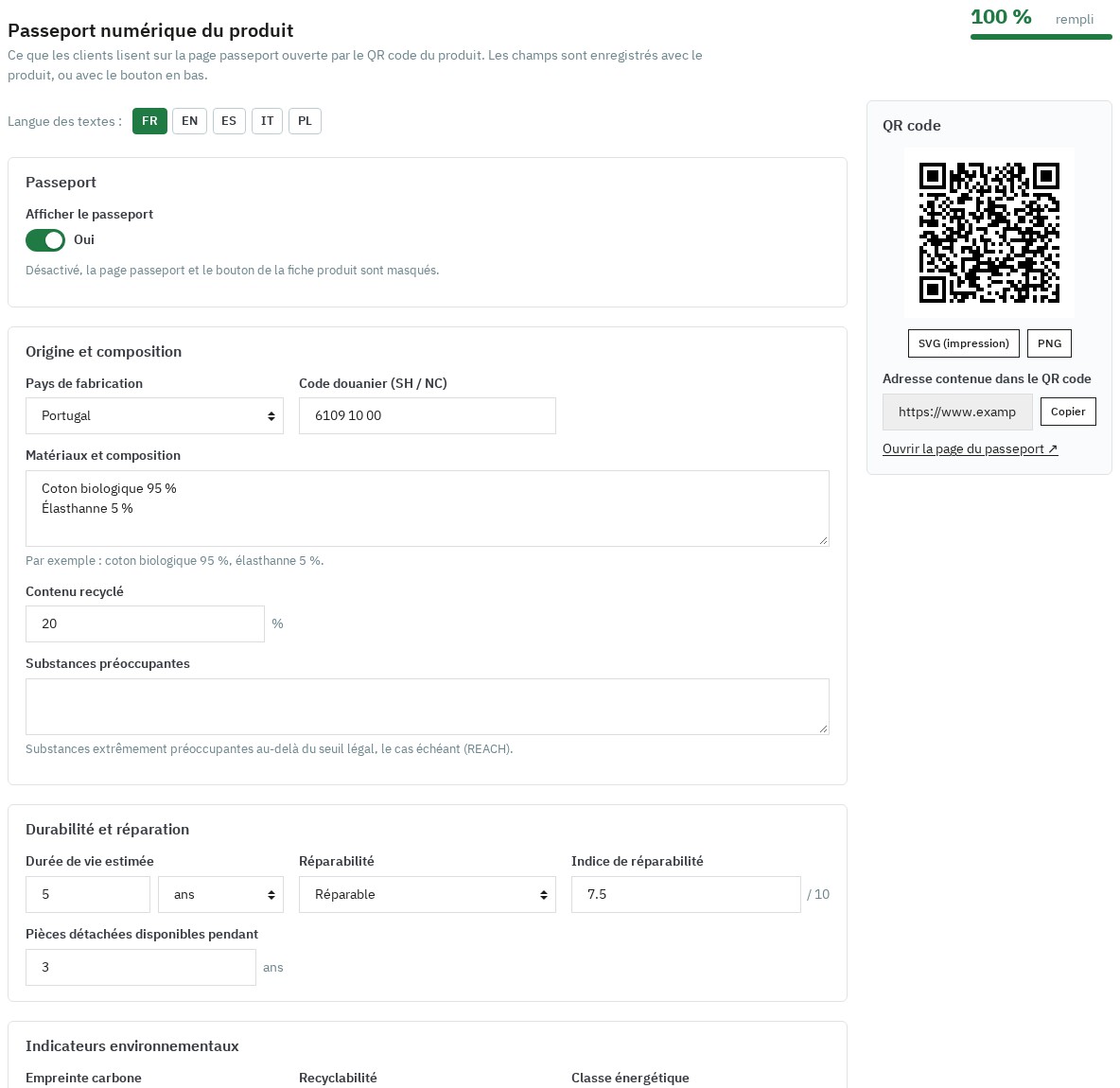Click the Par exemple composition hint text

click(x=174, y=561)
